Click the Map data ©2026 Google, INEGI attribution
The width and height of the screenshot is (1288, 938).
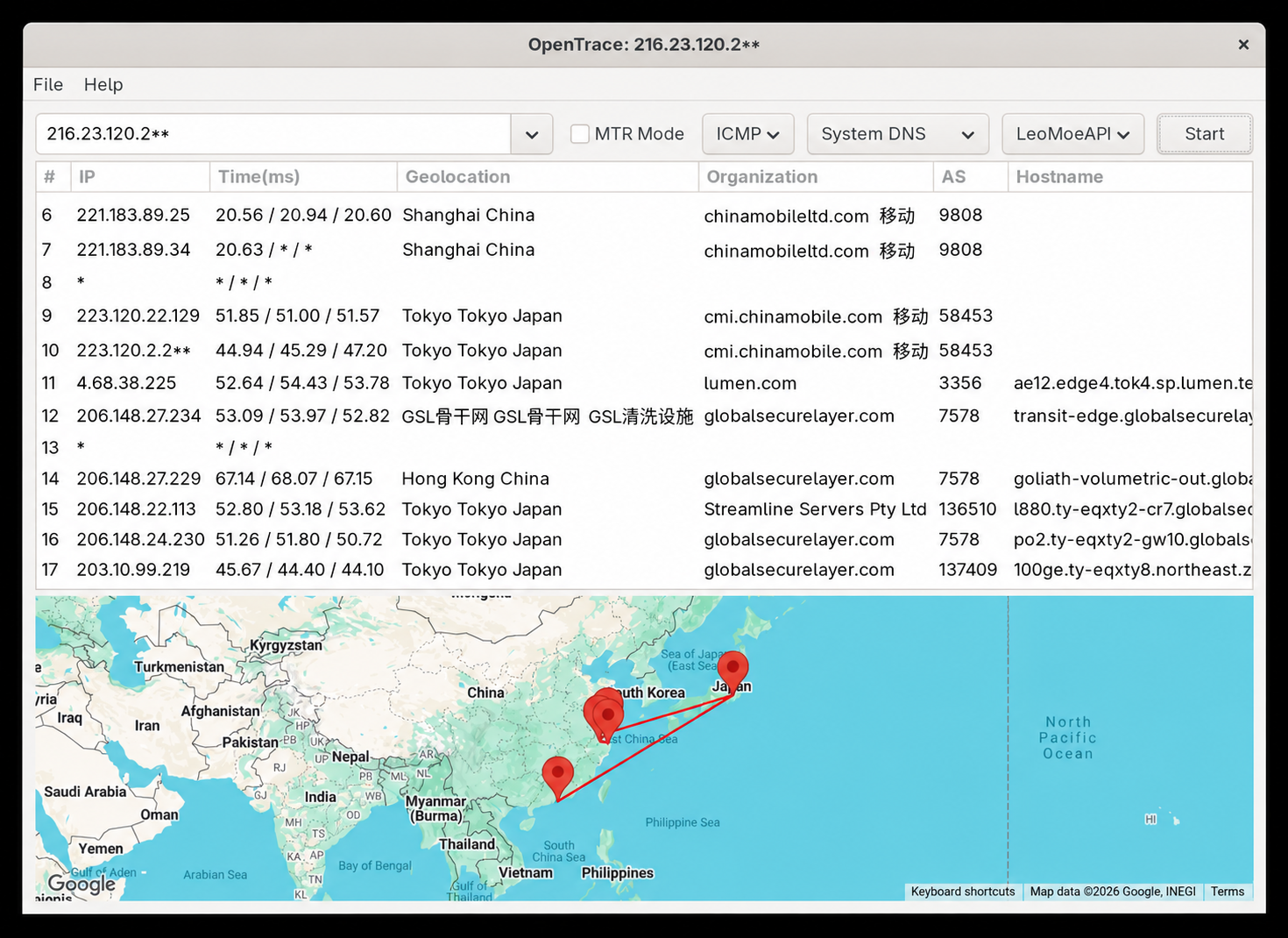coord(1113,892)
